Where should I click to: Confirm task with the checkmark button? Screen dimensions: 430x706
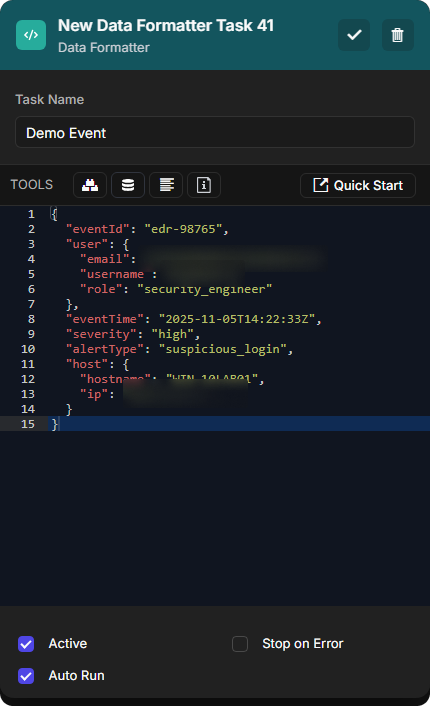354,35
